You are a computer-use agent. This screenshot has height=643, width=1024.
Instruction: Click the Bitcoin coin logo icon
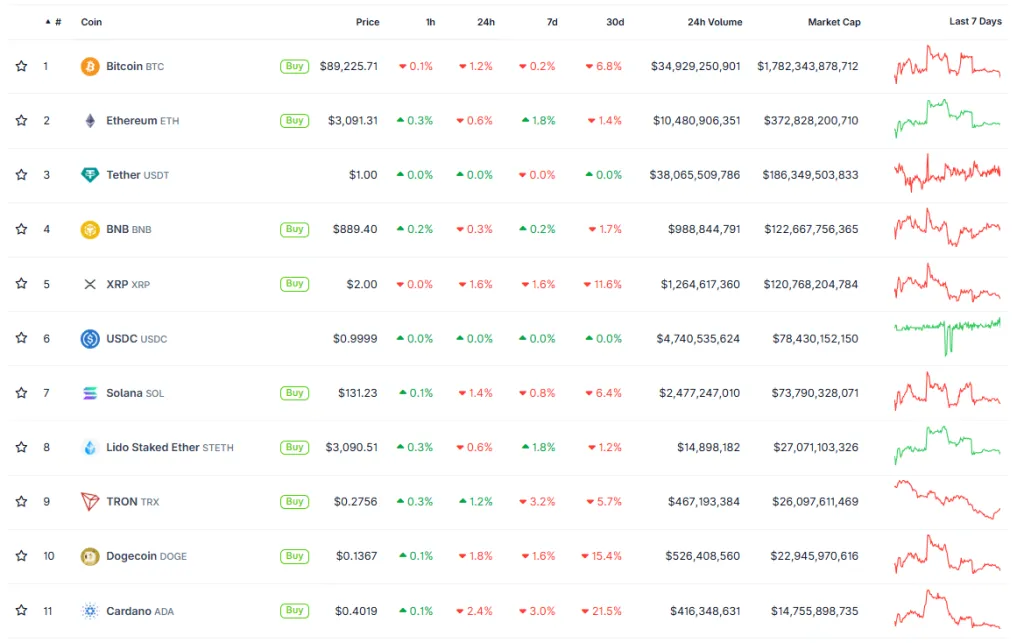point(90,66)
